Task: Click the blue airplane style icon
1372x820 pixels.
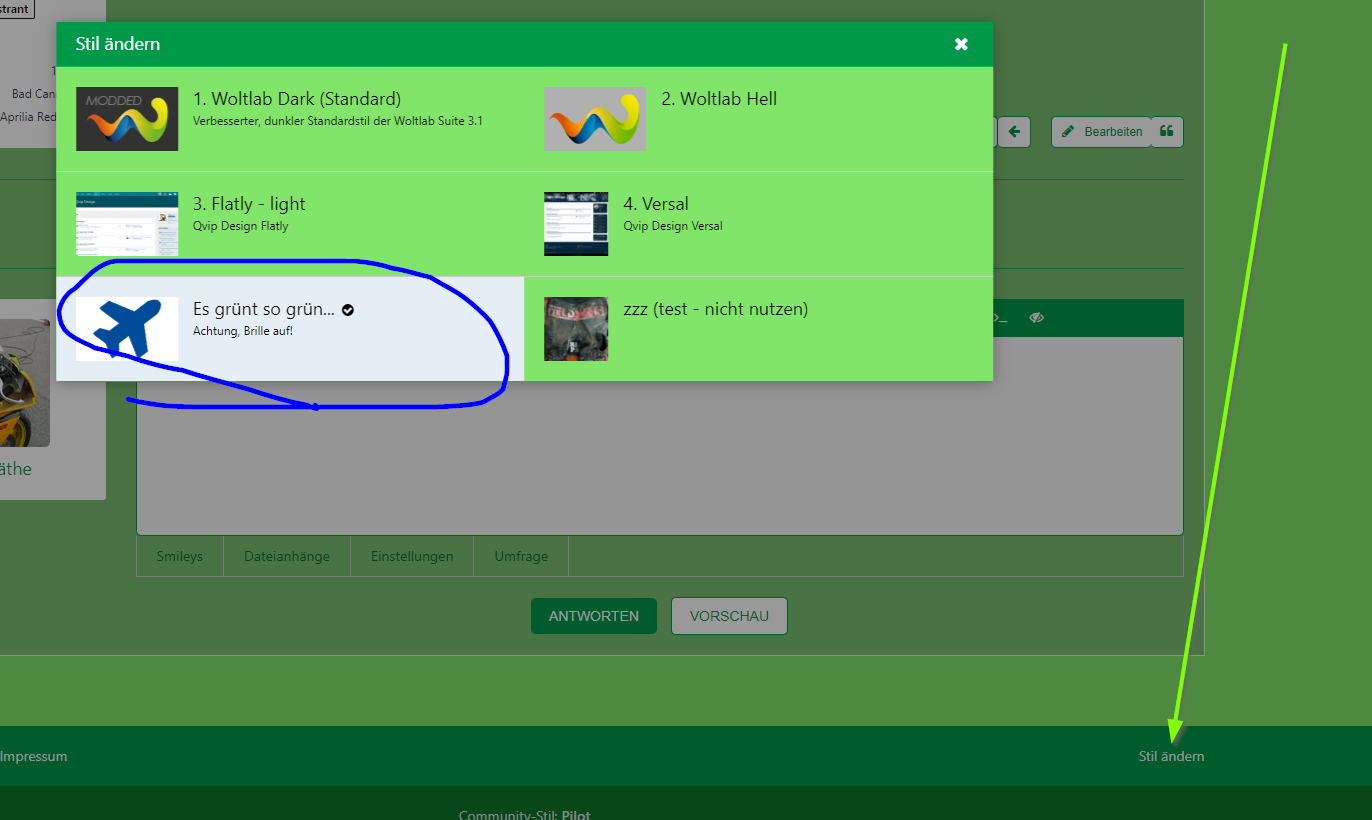Action: (127, 329)
